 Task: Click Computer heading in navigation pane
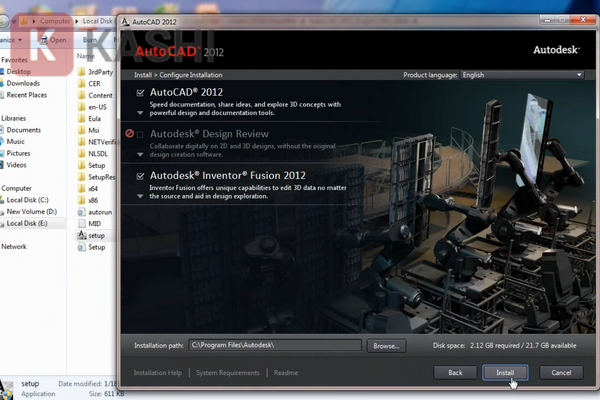pyautogui.click(x=16, y=188)
